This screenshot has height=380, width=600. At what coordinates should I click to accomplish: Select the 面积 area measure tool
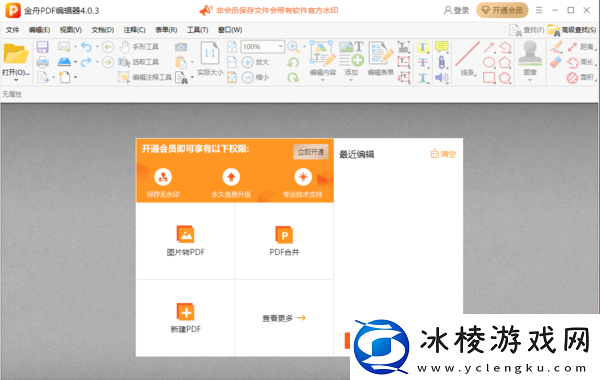(581, 78)
